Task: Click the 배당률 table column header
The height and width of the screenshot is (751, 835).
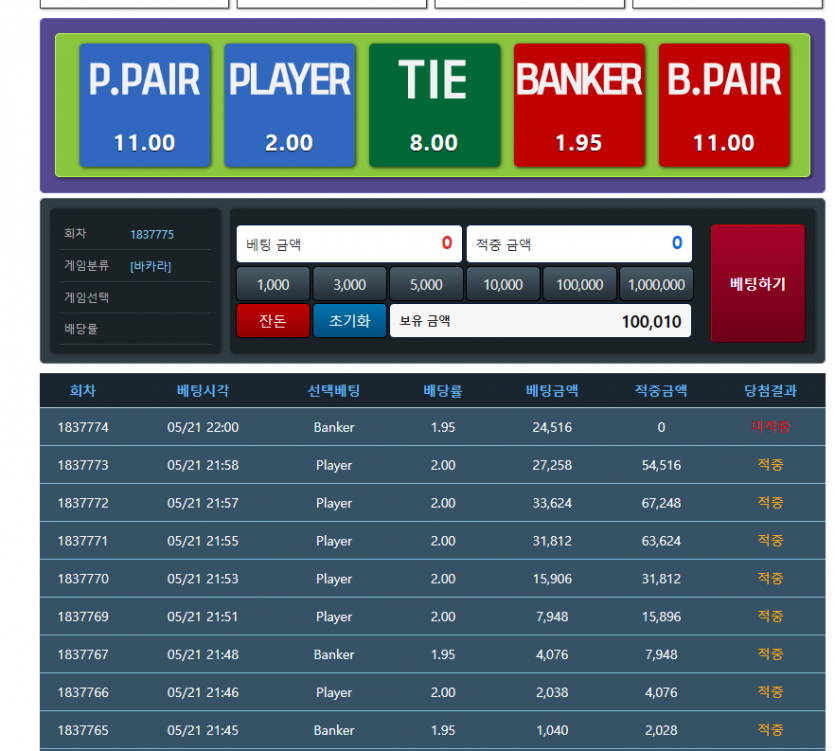Action: (x=443, y=390)
